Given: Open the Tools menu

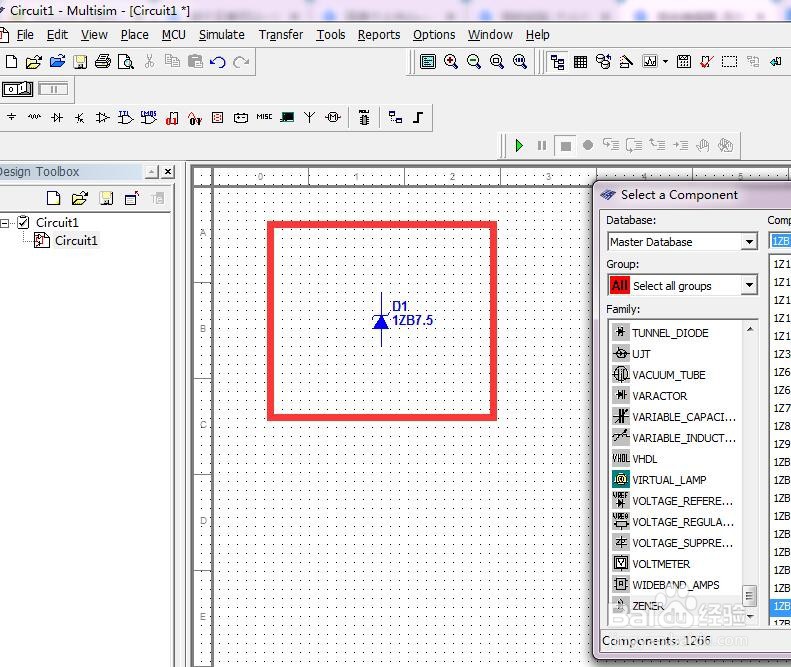Looking at the screenshot, I should 331,35.
